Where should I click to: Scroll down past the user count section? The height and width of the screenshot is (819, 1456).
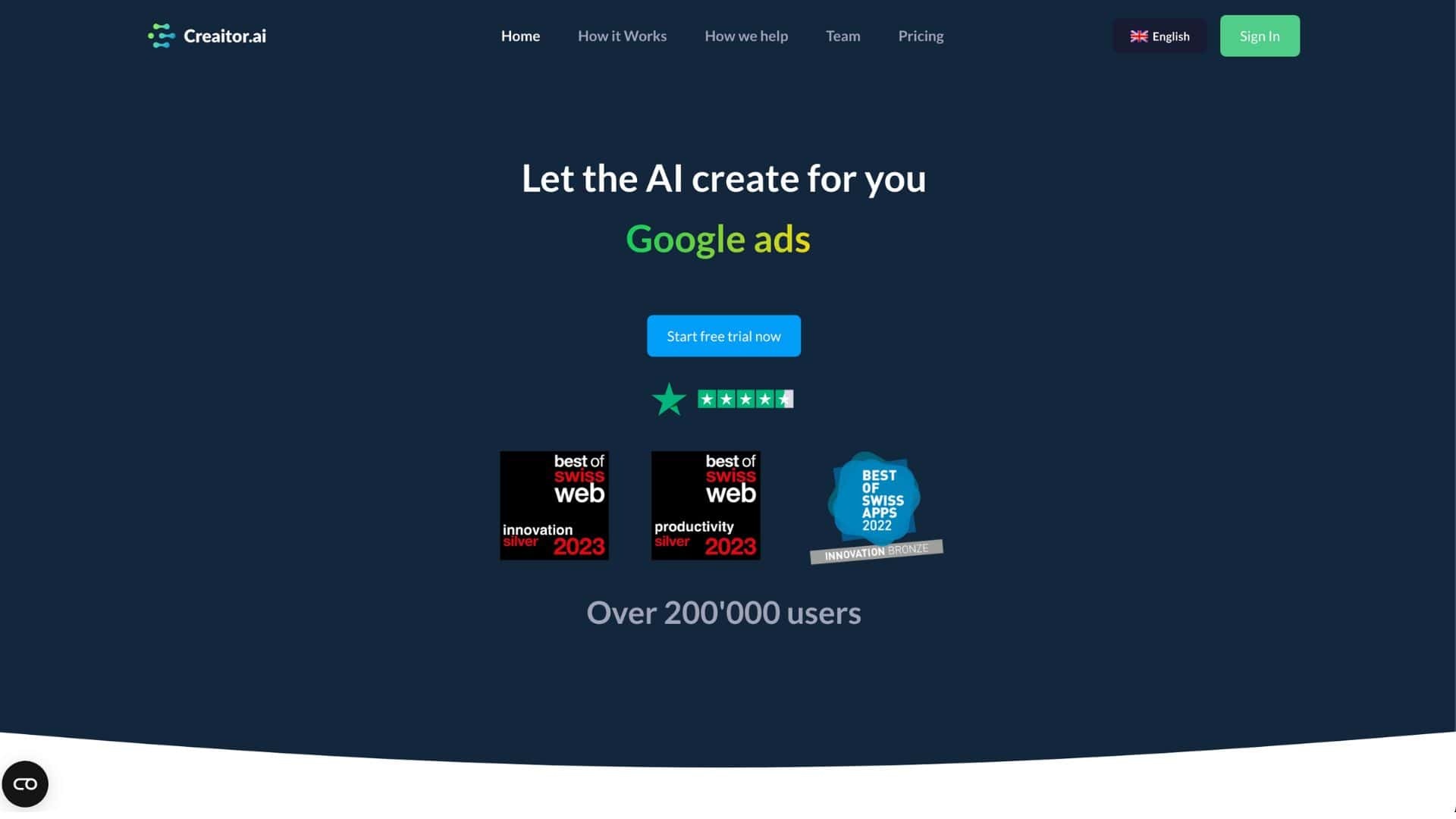coord(728,780)
